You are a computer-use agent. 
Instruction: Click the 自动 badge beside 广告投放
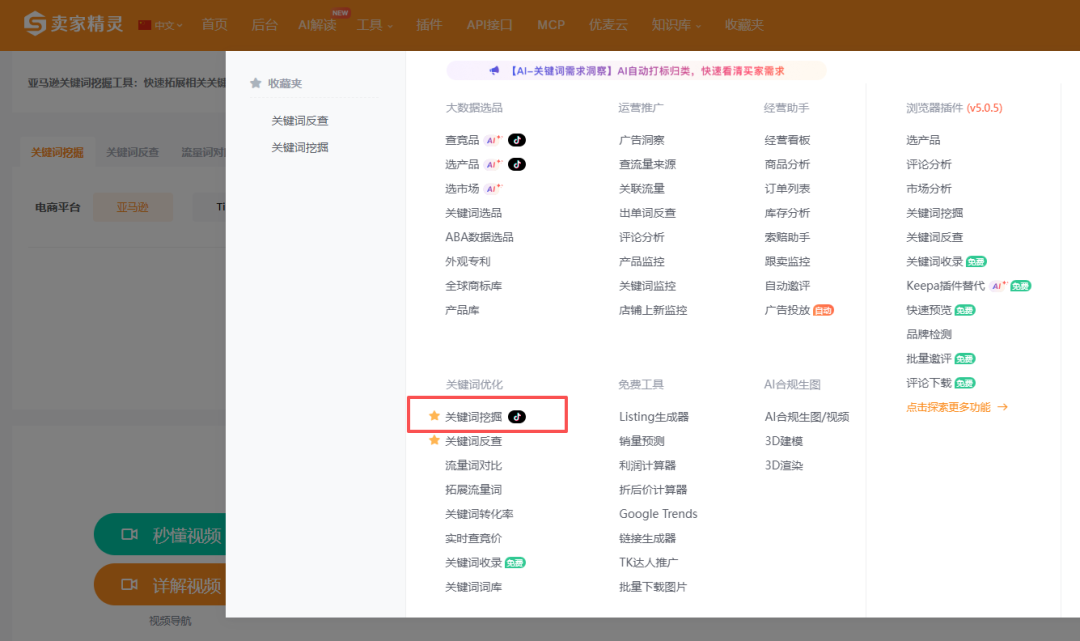click(823, 311)
